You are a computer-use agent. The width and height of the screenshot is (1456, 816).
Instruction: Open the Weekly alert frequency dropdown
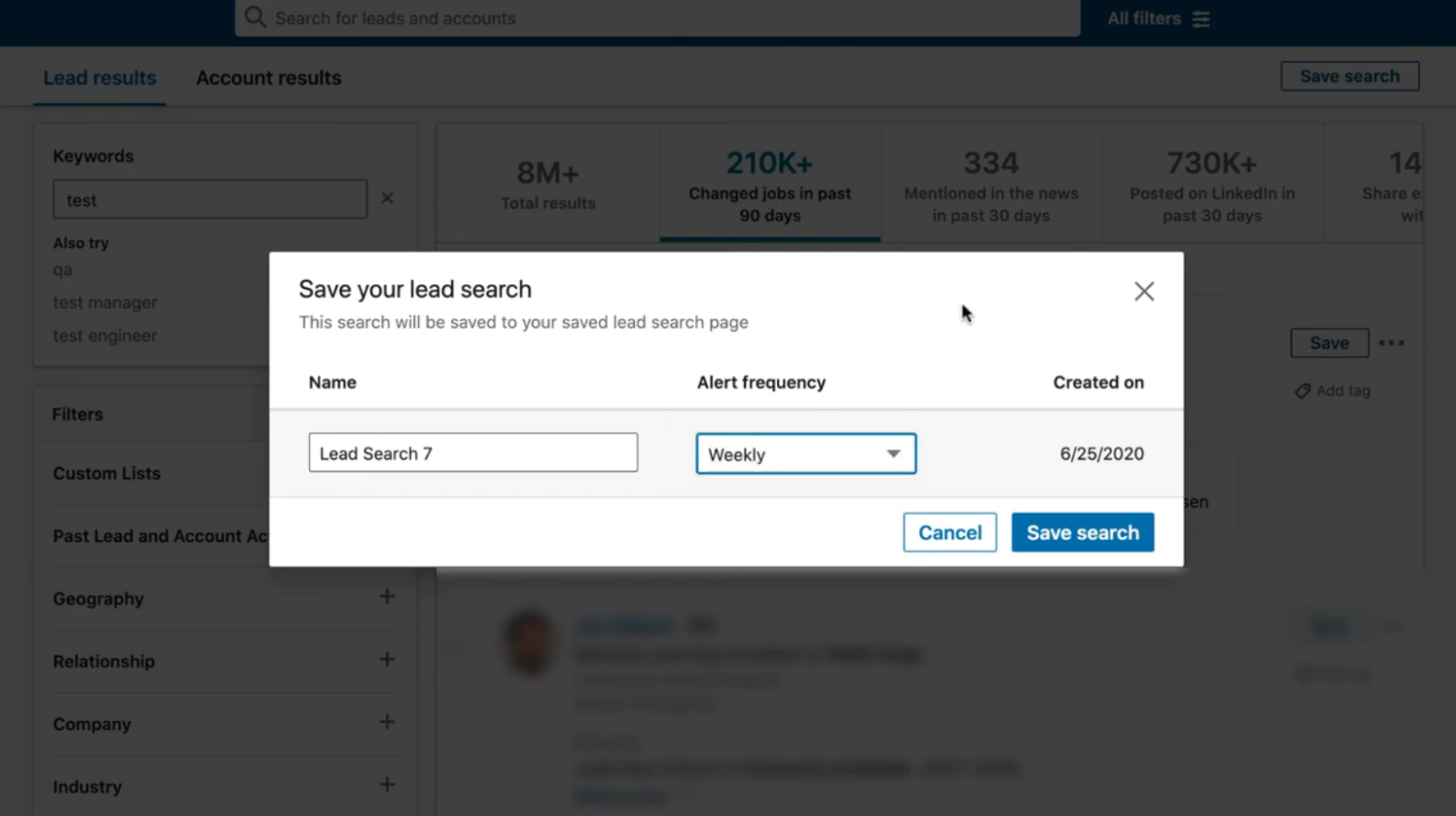coord(806,454)
